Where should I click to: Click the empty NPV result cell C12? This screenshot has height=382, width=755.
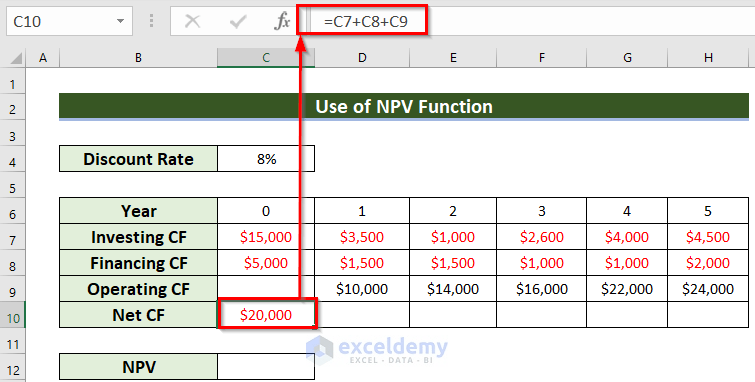(266, 367)
